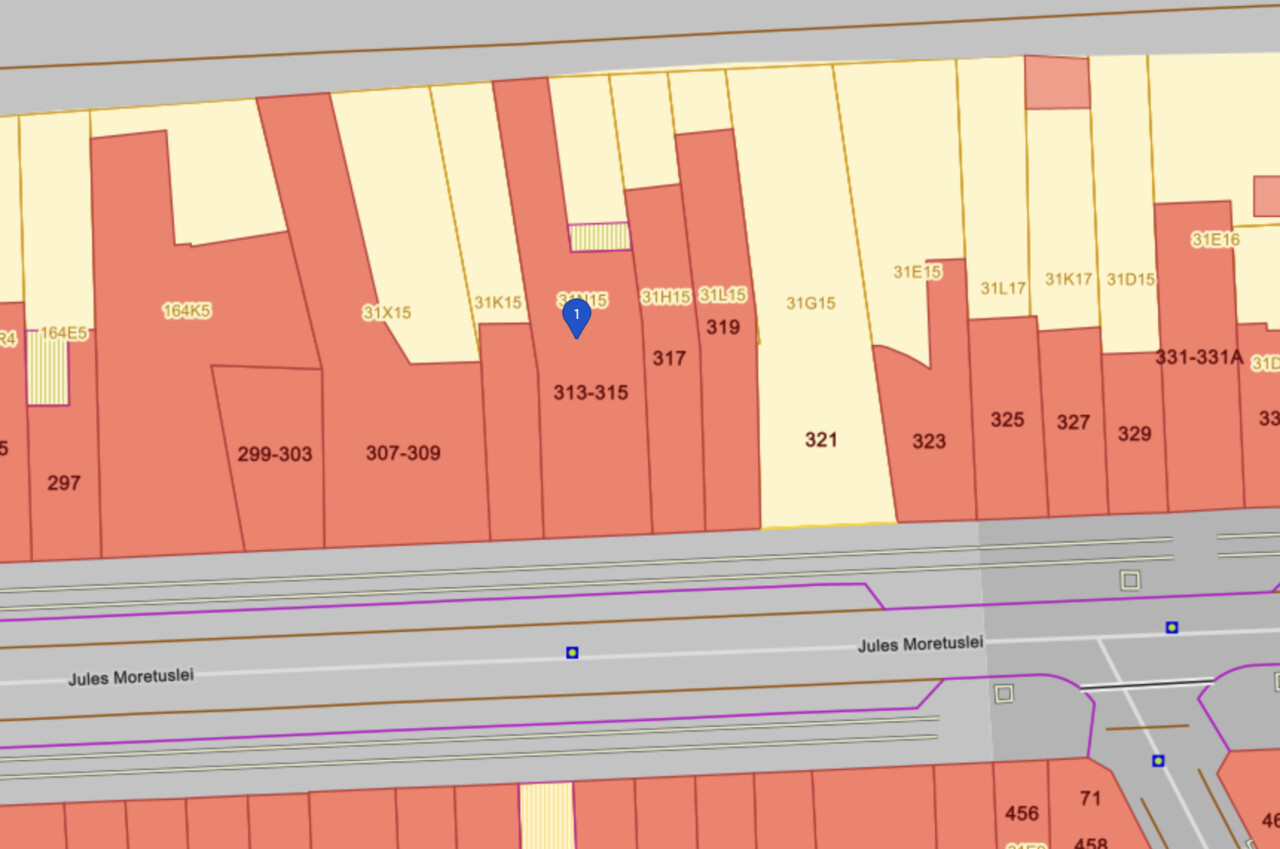Select building number 456 south of the street

(x=1021, y=813)
